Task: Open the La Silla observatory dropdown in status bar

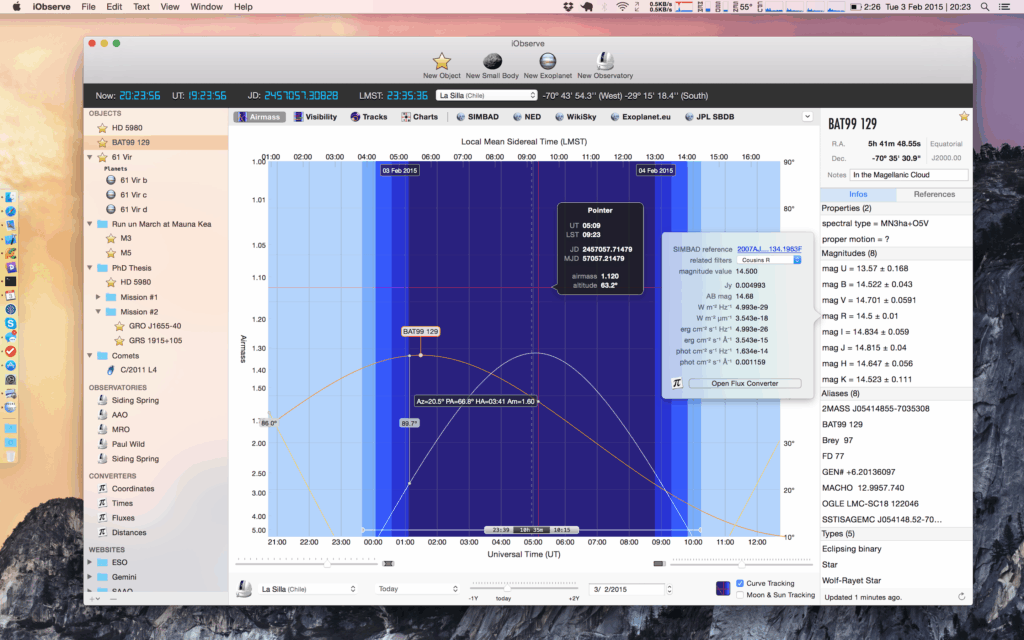Action: point(487,95)
